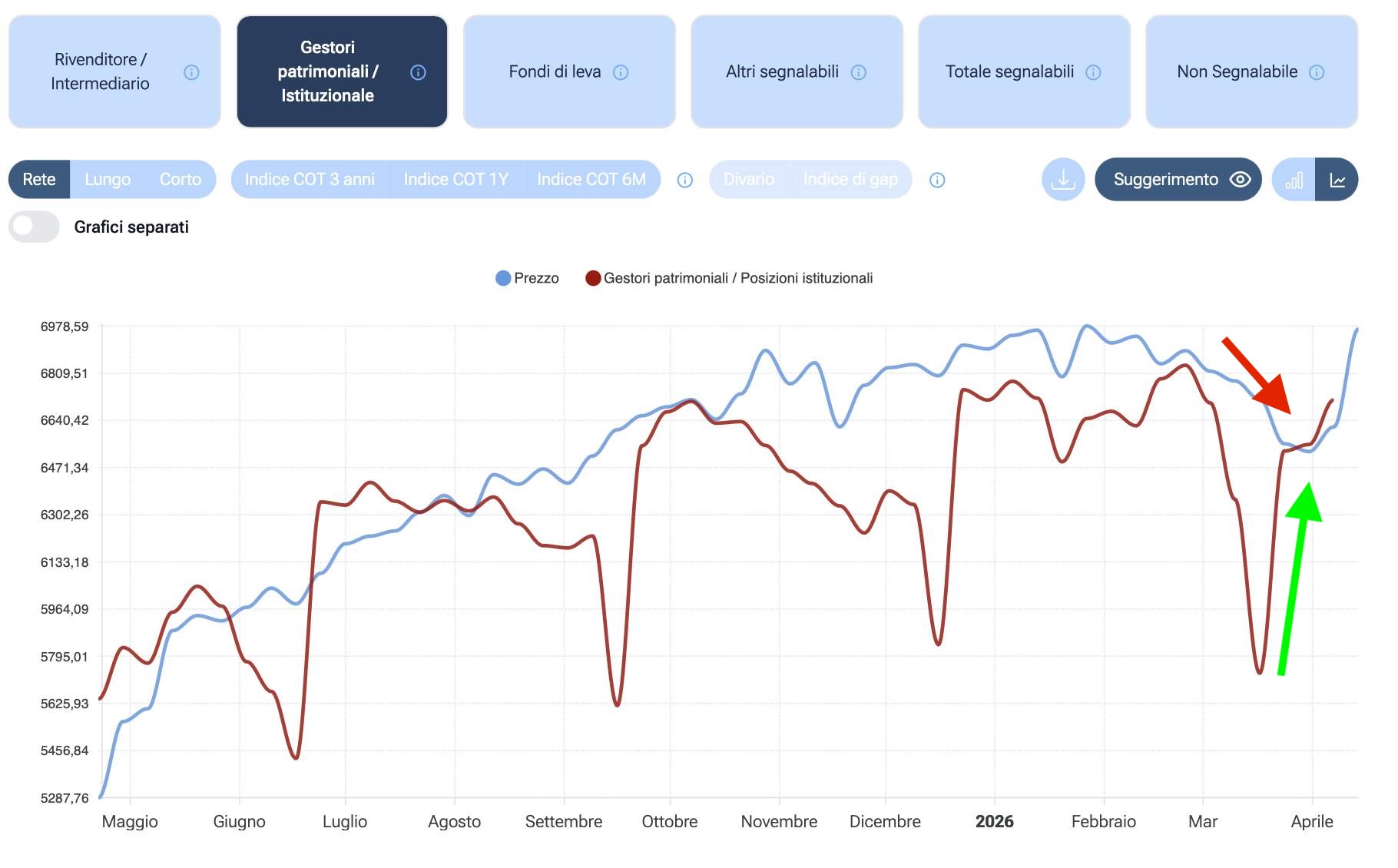1398x868 pixels.
Task: Toggle Suggerimento visibility button
Action: point(1178,180)
